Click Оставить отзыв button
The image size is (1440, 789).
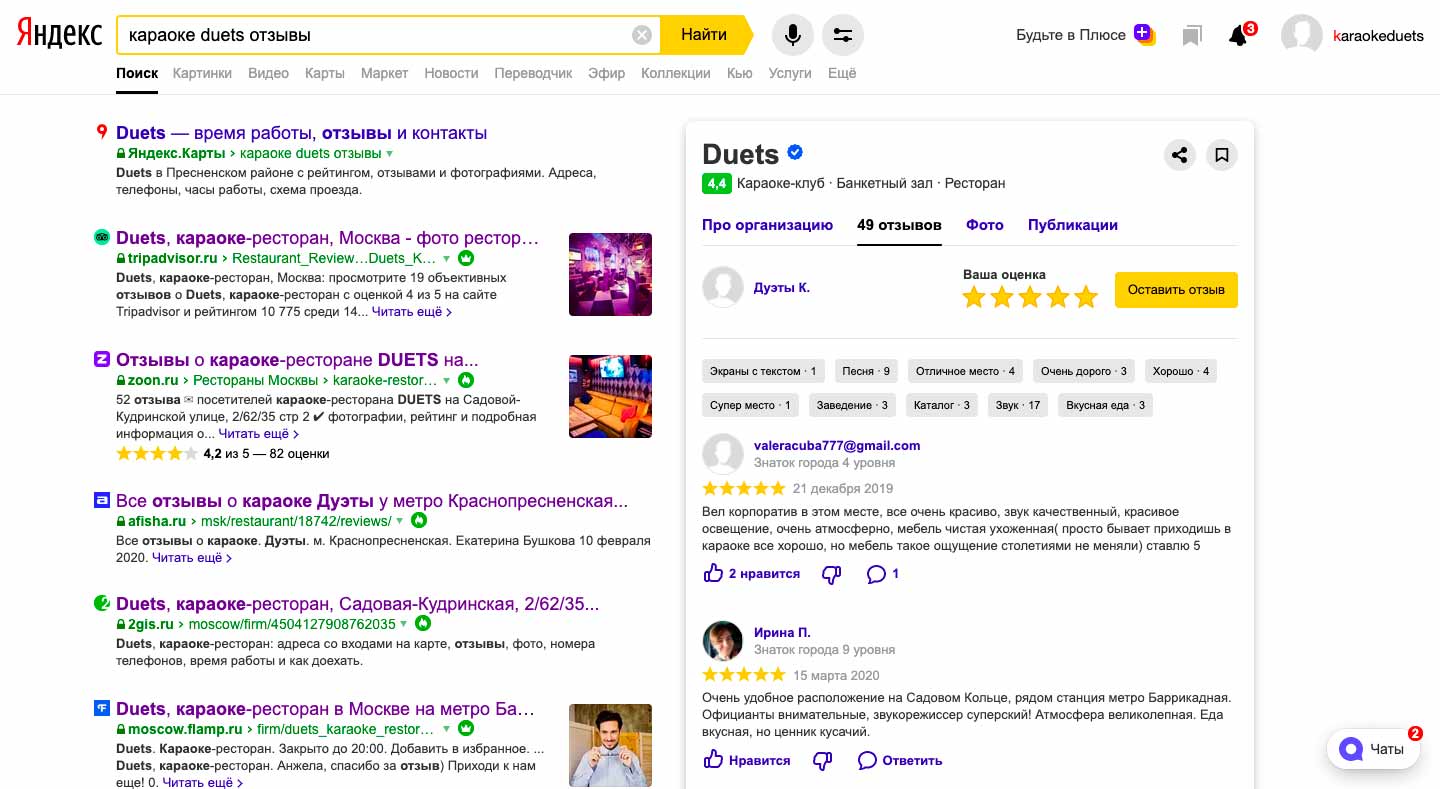[1176, 289]
